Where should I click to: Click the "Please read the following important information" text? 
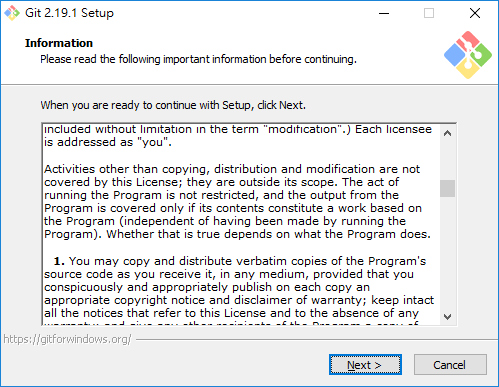click(198, 59)
